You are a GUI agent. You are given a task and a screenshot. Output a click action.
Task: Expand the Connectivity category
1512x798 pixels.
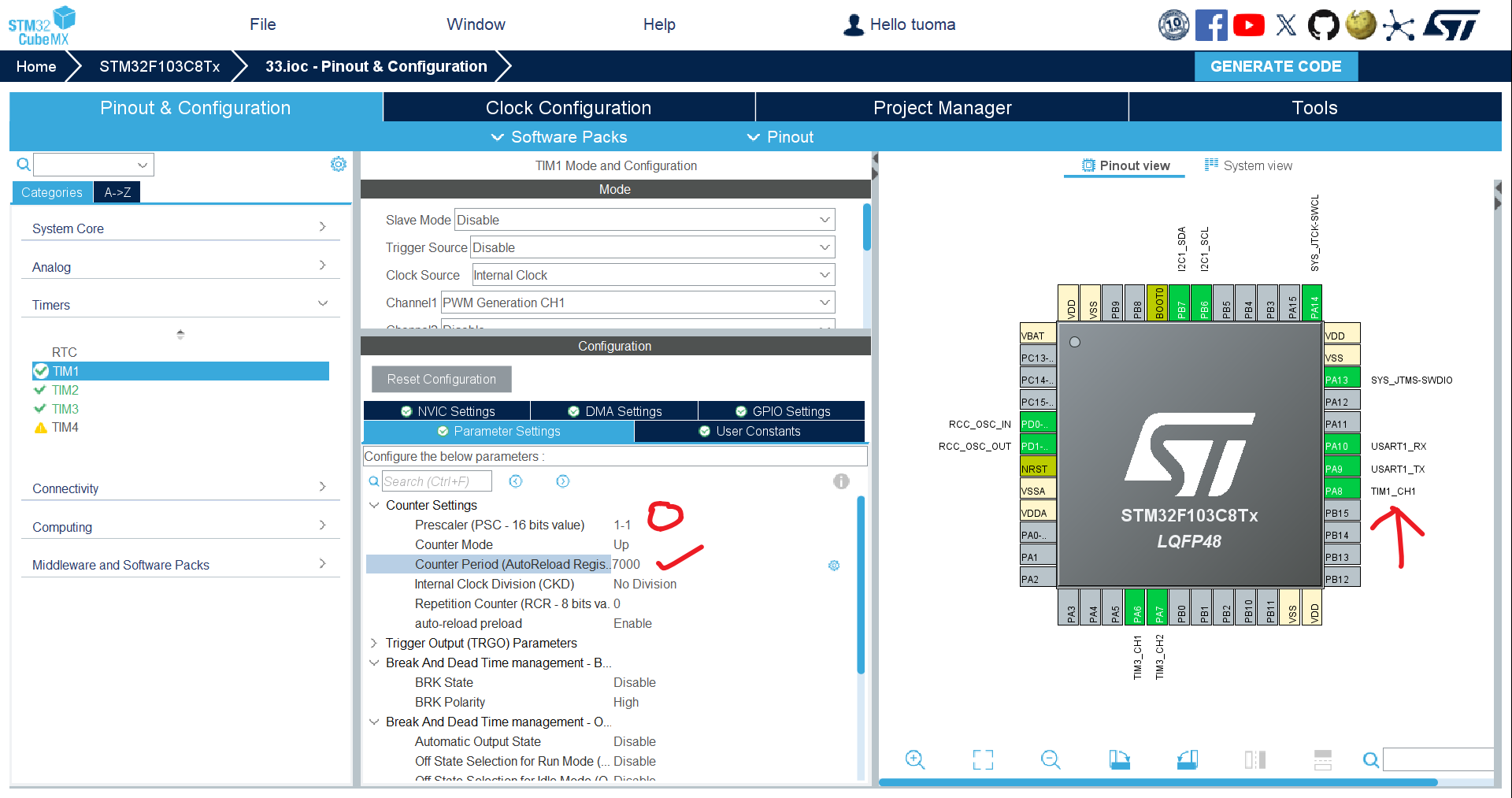click(x=180, y=488)
